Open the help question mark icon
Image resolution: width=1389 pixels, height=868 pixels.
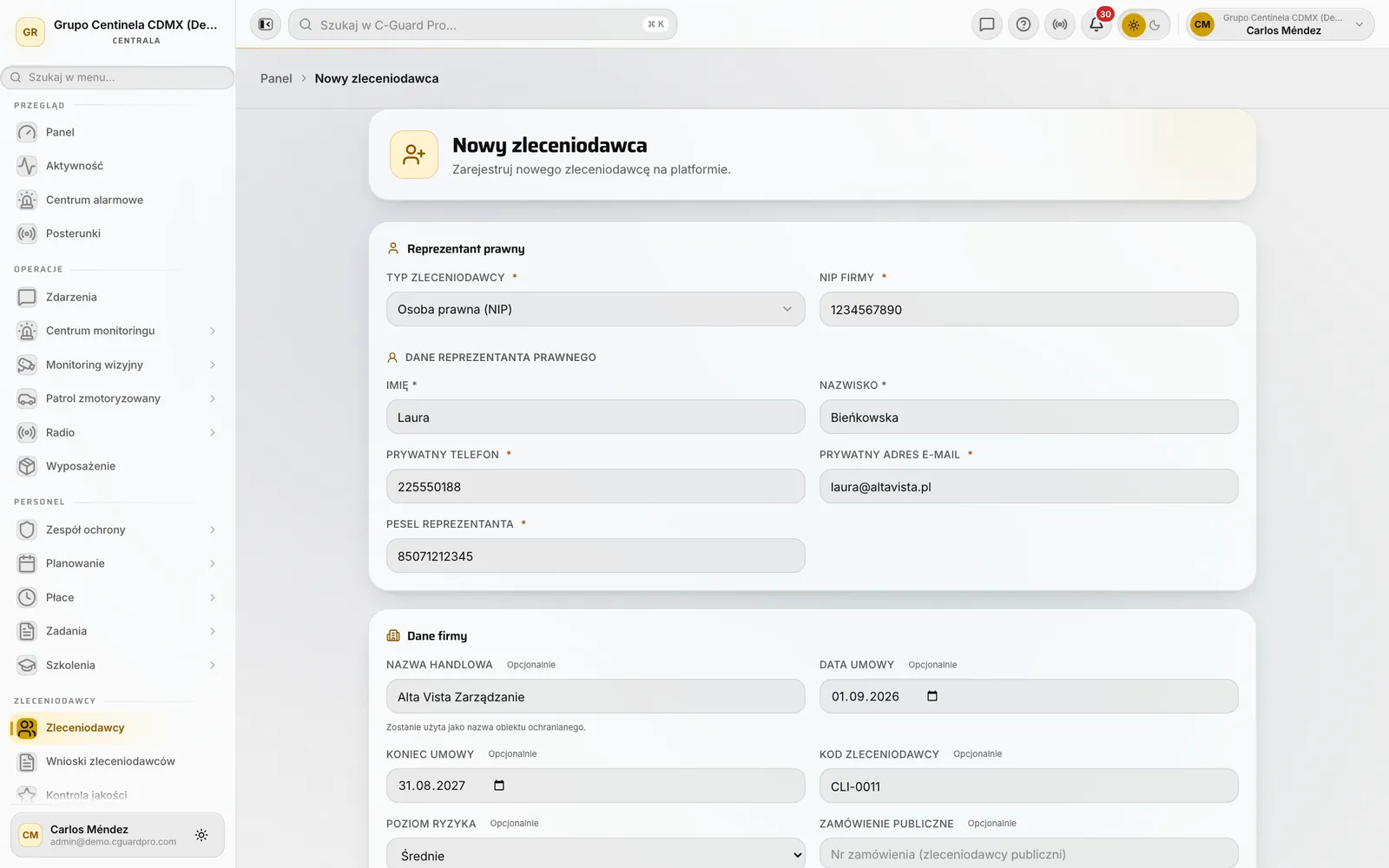(x=1024, y=24)
